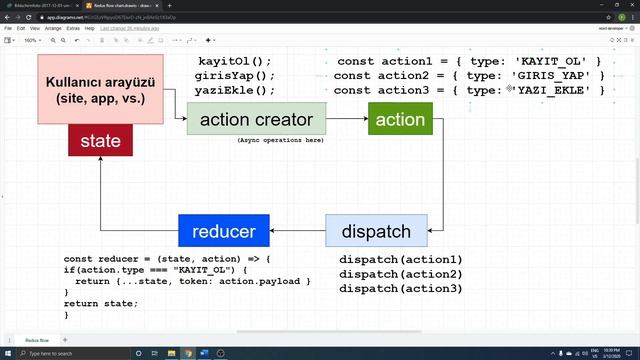Select the blue reducer box
640x360 pixels.
pos(224,231)
